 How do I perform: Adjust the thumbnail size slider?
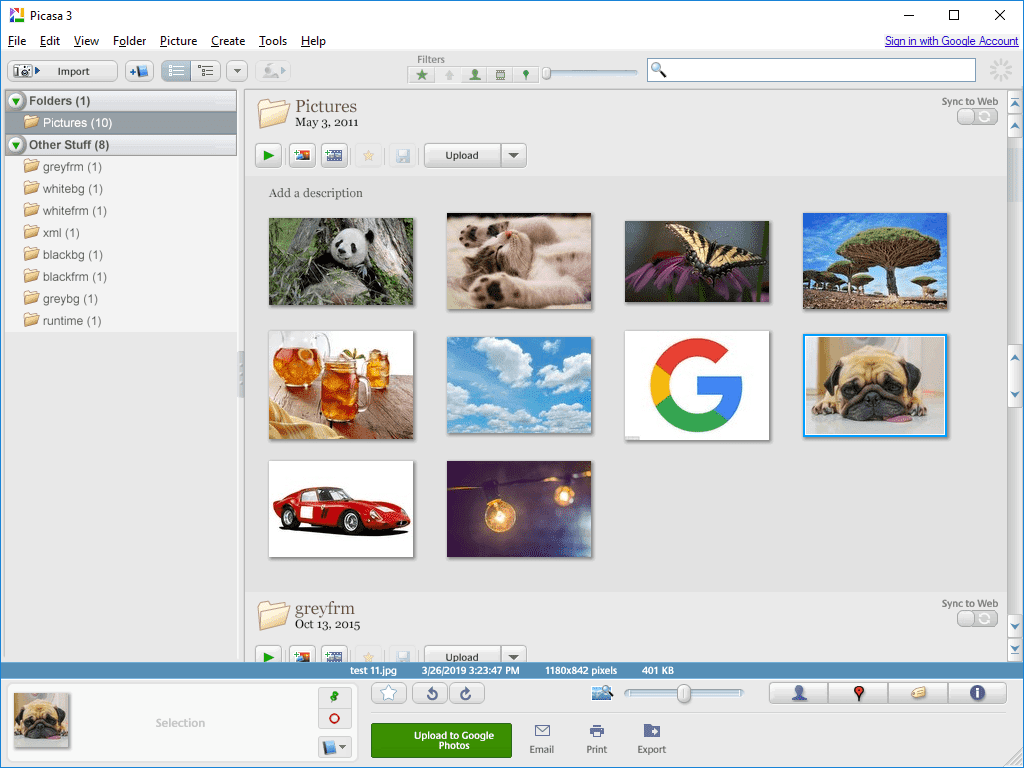point(684,693)
